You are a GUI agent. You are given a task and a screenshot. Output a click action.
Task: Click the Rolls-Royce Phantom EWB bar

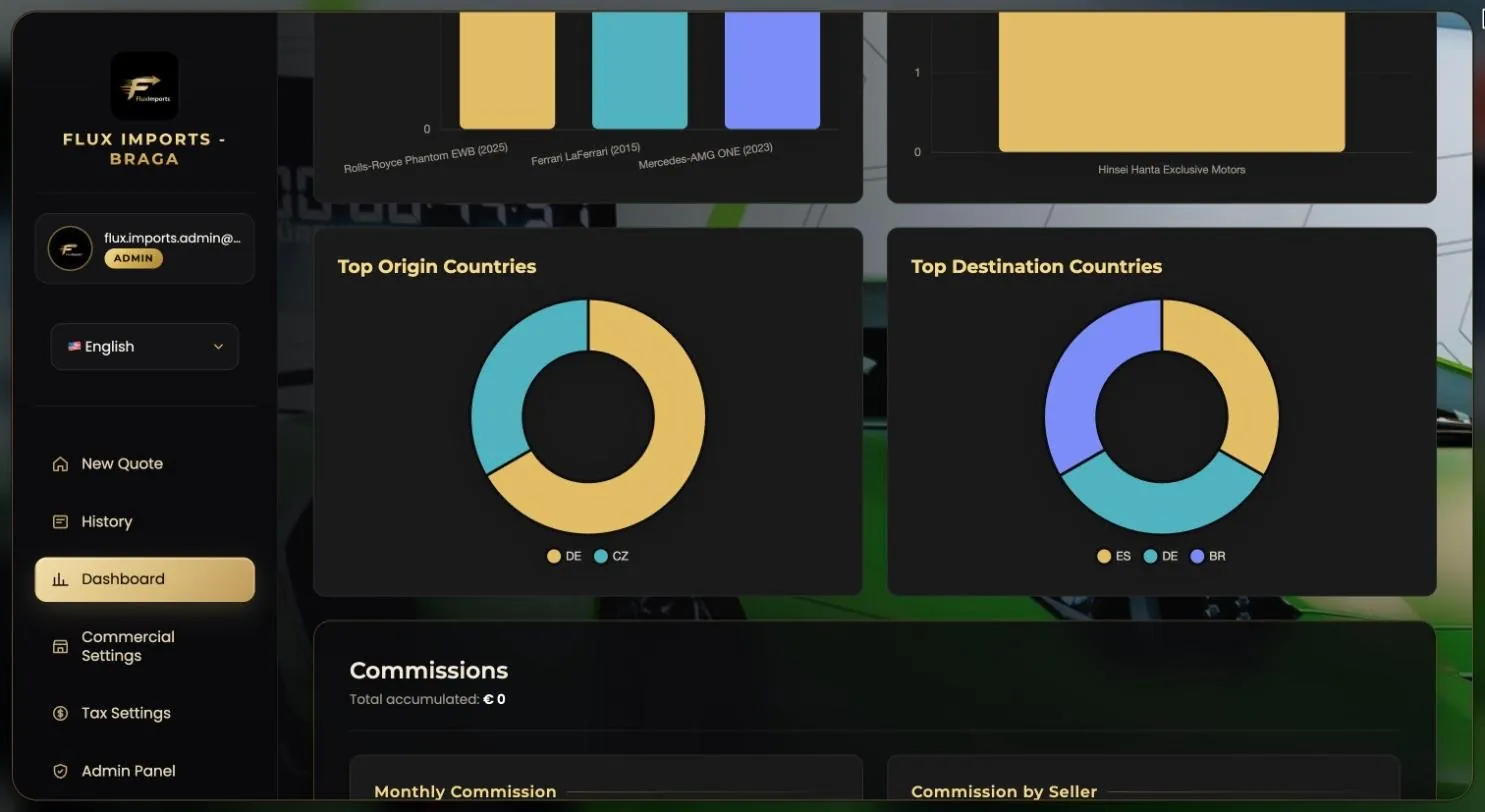[x=507, y=70]
